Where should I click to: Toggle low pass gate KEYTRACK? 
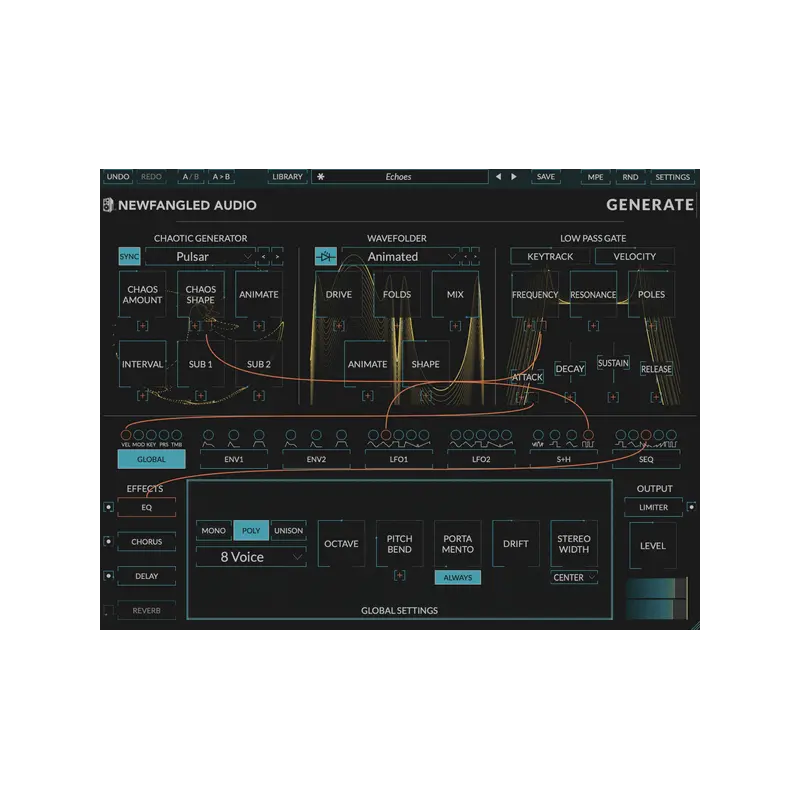coord(550,257)
